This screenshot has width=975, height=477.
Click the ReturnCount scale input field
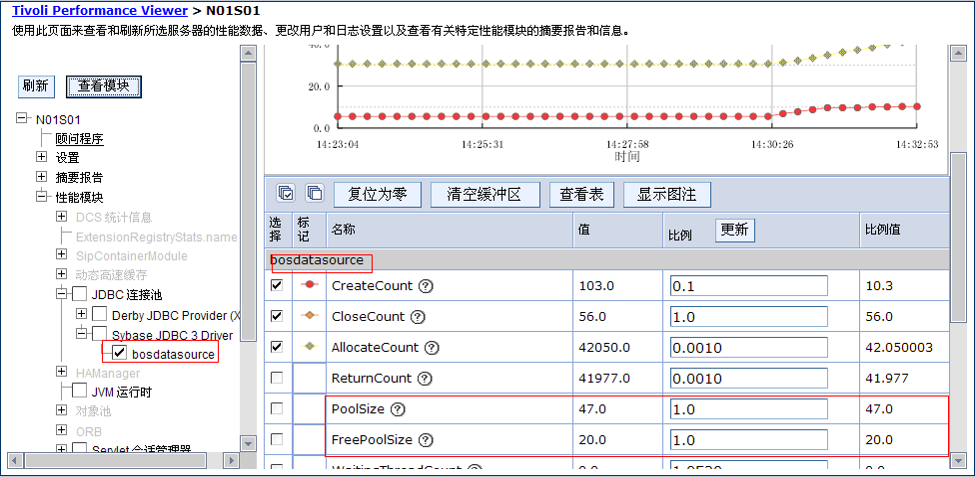(x=748, y=378)
